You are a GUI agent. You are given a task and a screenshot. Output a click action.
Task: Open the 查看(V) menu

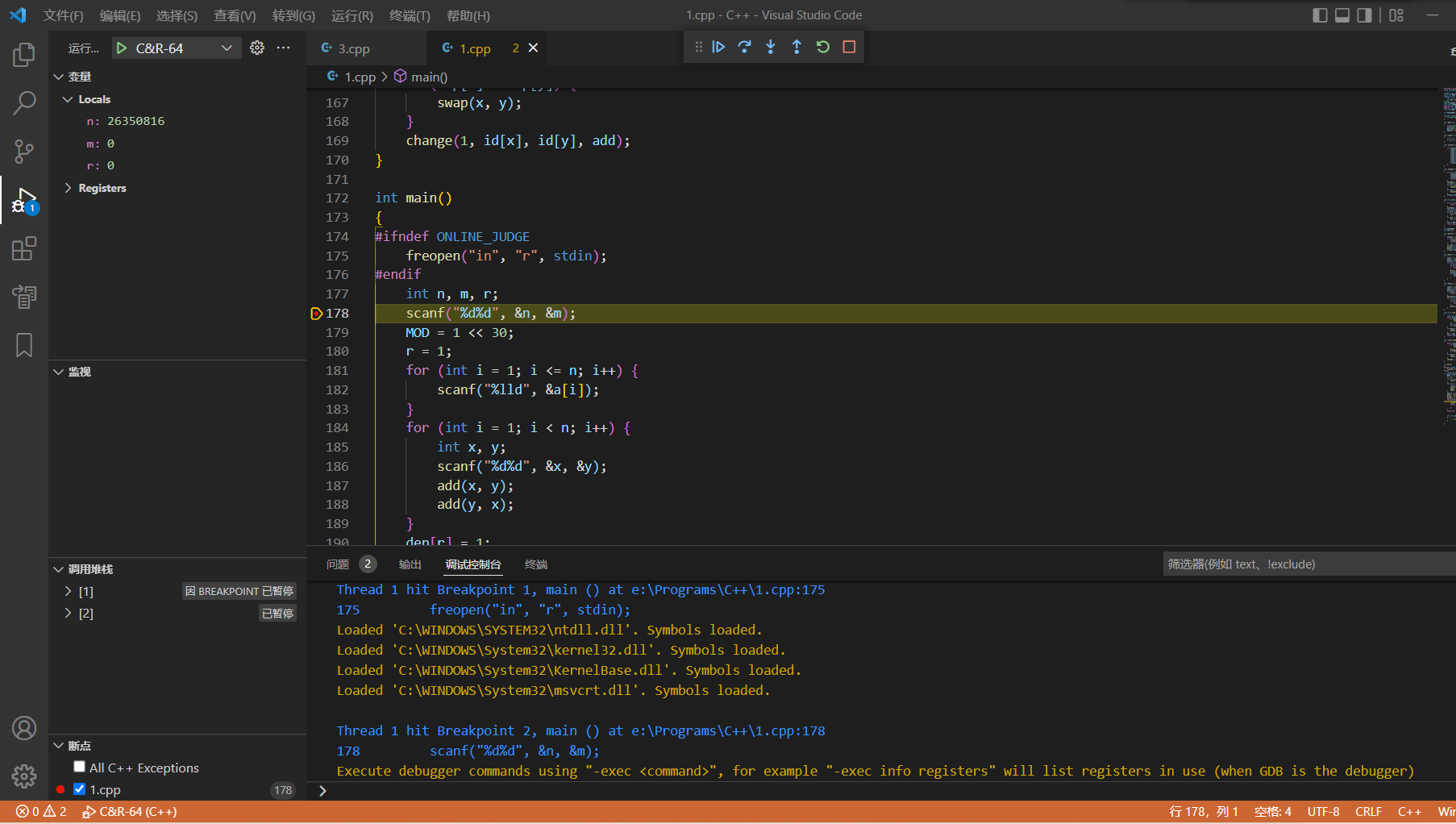[x=235, y=15]
